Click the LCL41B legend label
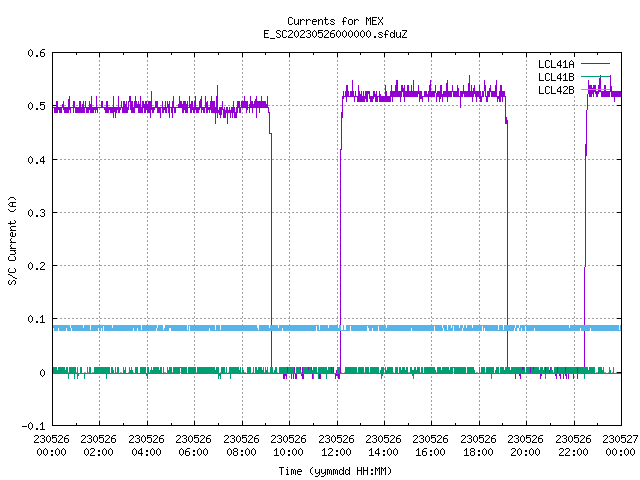The image size is (640, 480). tap(556, 77)
